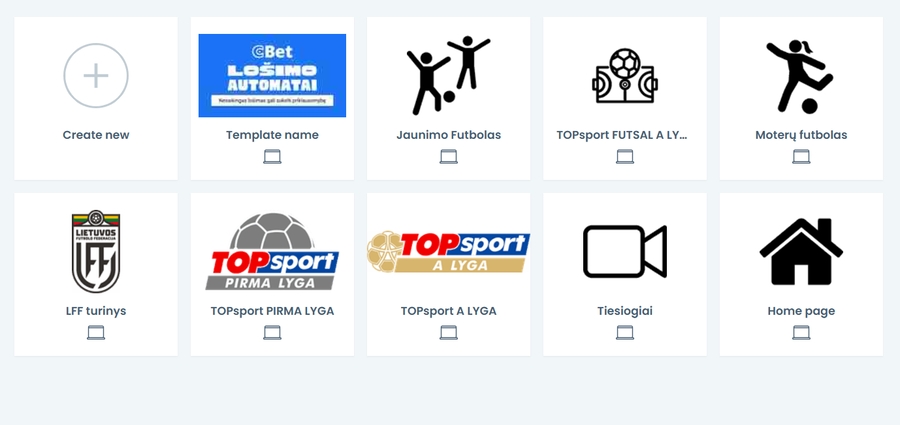Click the laptop icon under TOPsport A LYGA
Screen dimensions: 900x425
(x=448, y=333)
